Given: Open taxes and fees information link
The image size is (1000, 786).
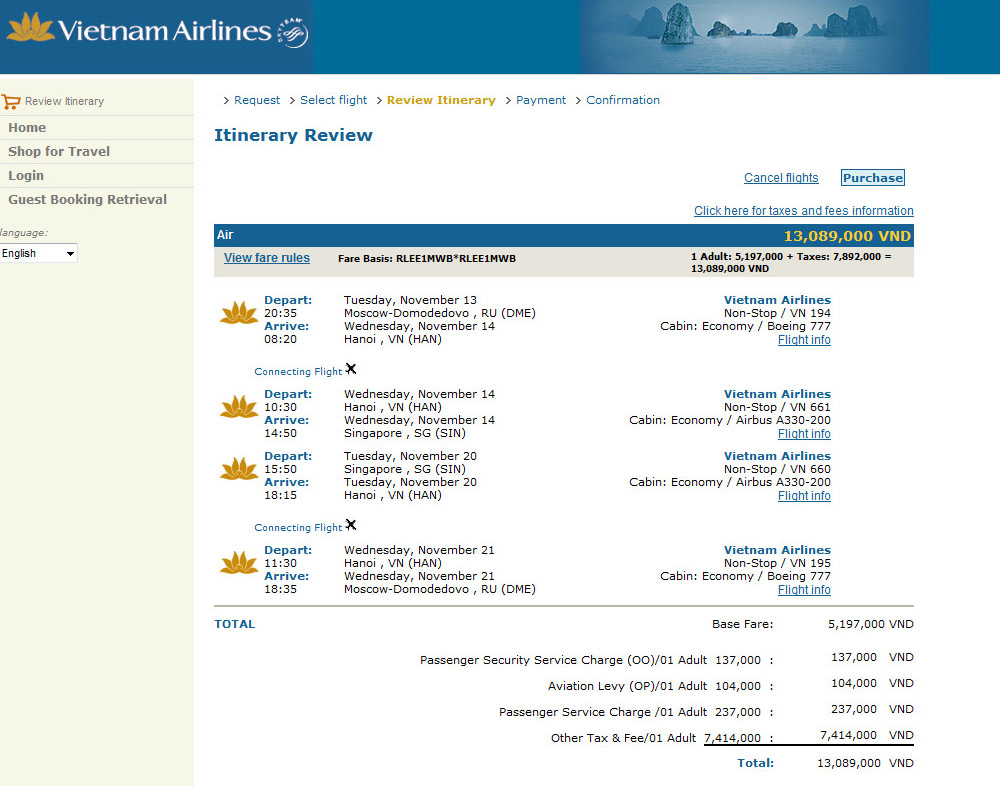Looking at the screenshot, I should click(804, 211).
